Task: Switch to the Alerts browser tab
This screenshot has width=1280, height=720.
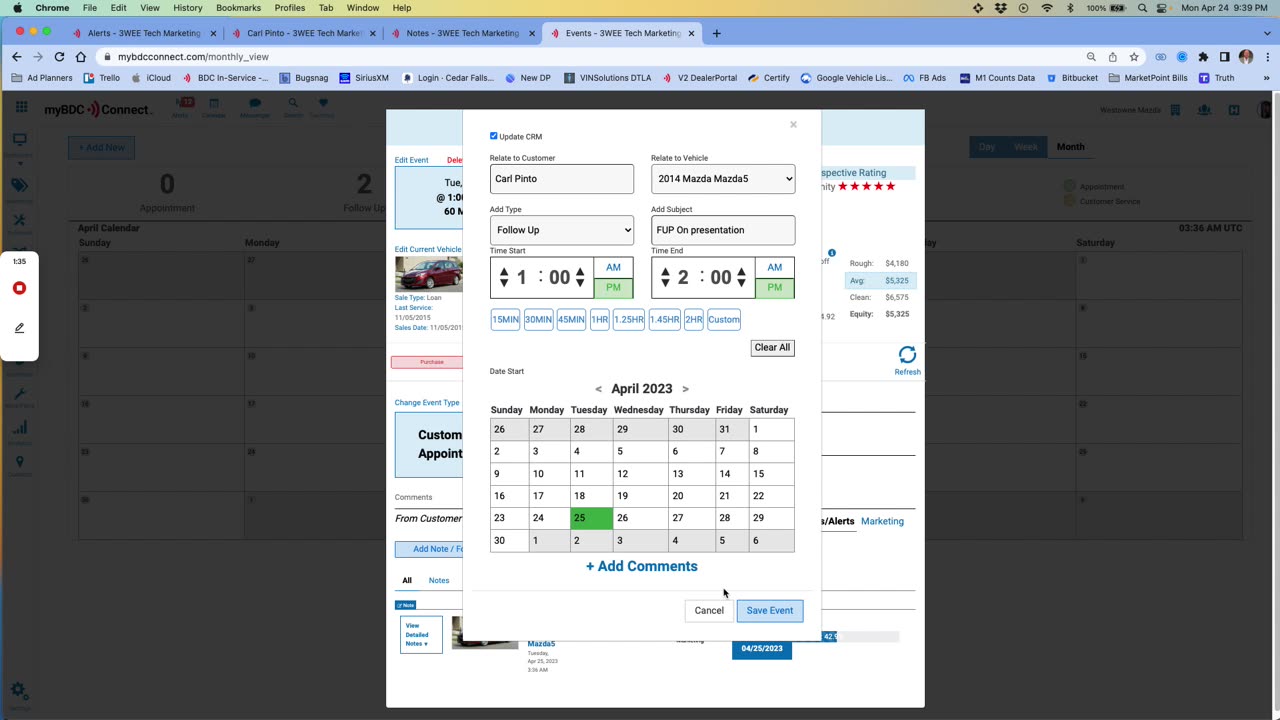Action: [144, 33]
